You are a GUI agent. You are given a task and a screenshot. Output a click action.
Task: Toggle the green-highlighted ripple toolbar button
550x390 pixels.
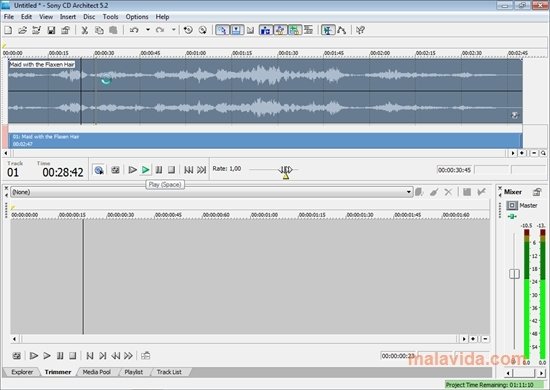295,31
